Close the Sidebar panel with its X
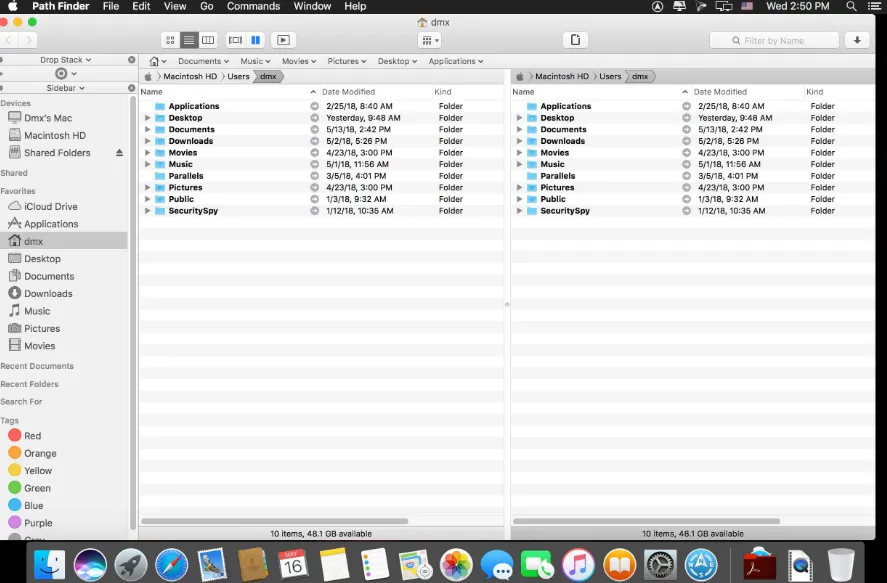The image size is (887, 583). (x=131, y=88)
